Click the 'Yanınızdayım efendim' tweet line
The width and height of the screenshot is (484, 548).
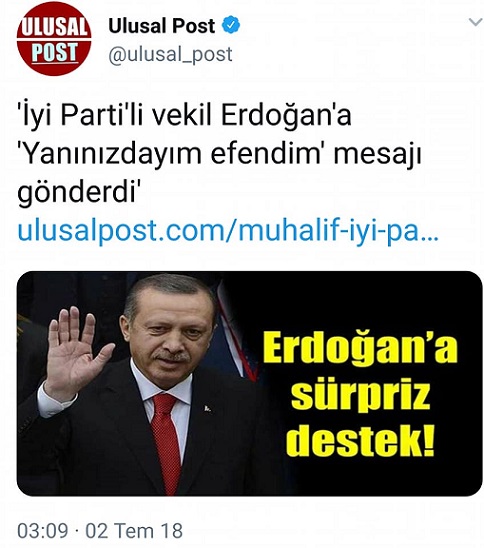coord(219,154)
